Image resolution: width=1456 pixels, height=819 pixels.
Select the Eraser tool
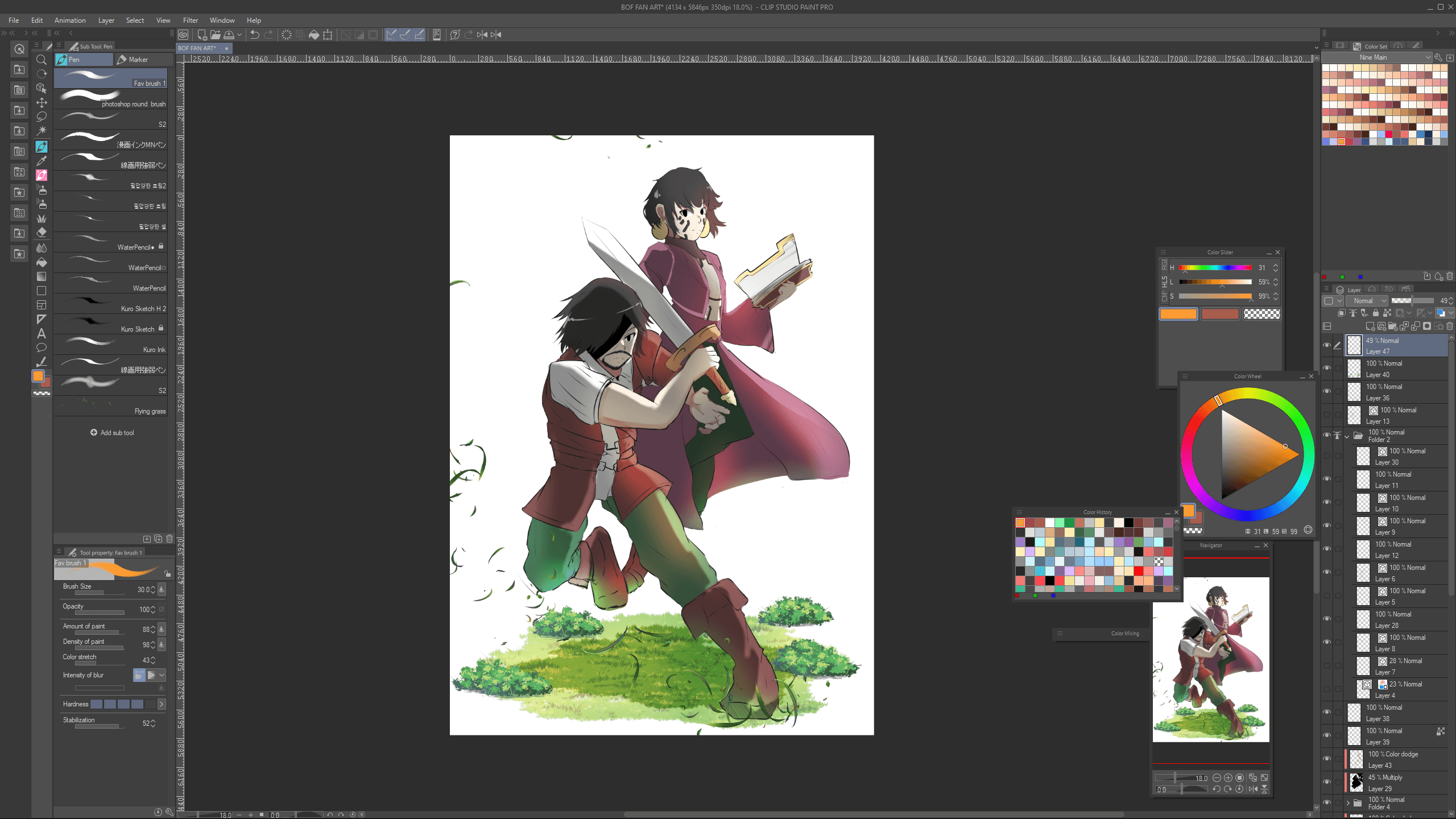42,233
